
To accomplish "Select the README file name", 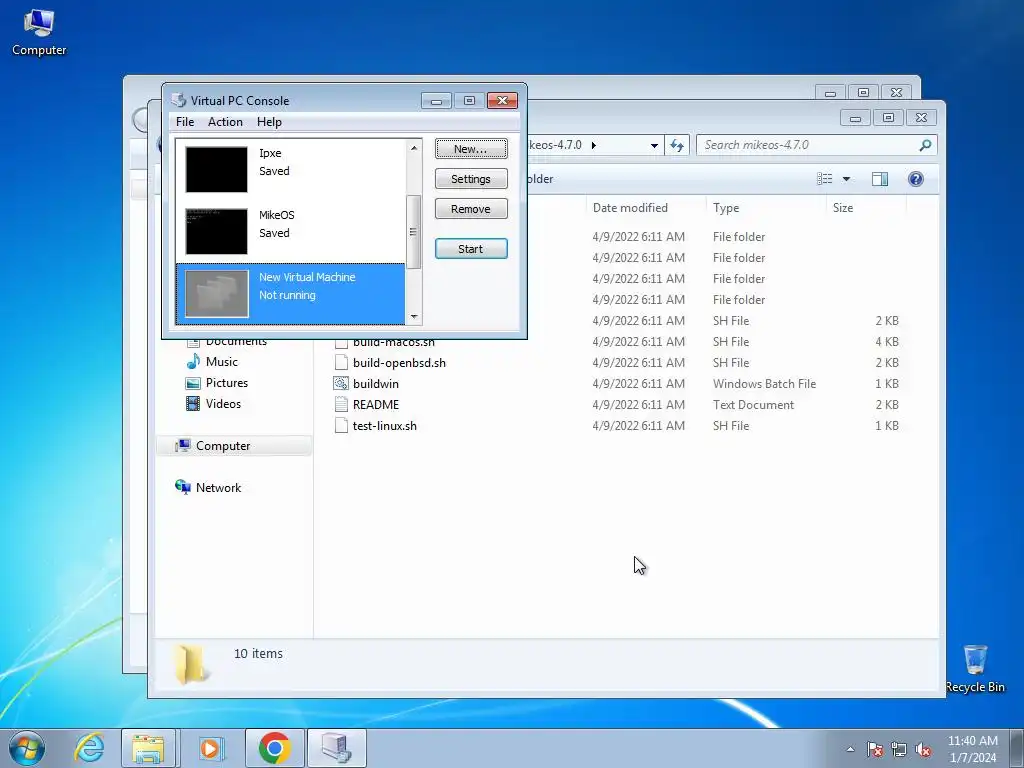I will click(376, 404).
